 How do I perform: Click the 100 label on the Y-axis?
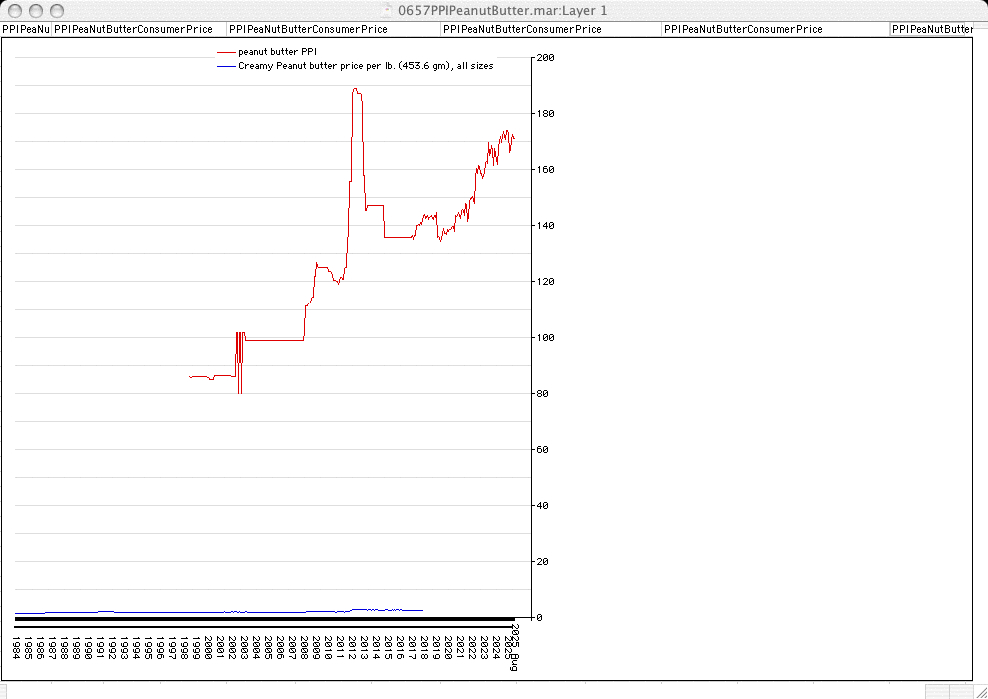pyautogui.click(x=546, y=338)
